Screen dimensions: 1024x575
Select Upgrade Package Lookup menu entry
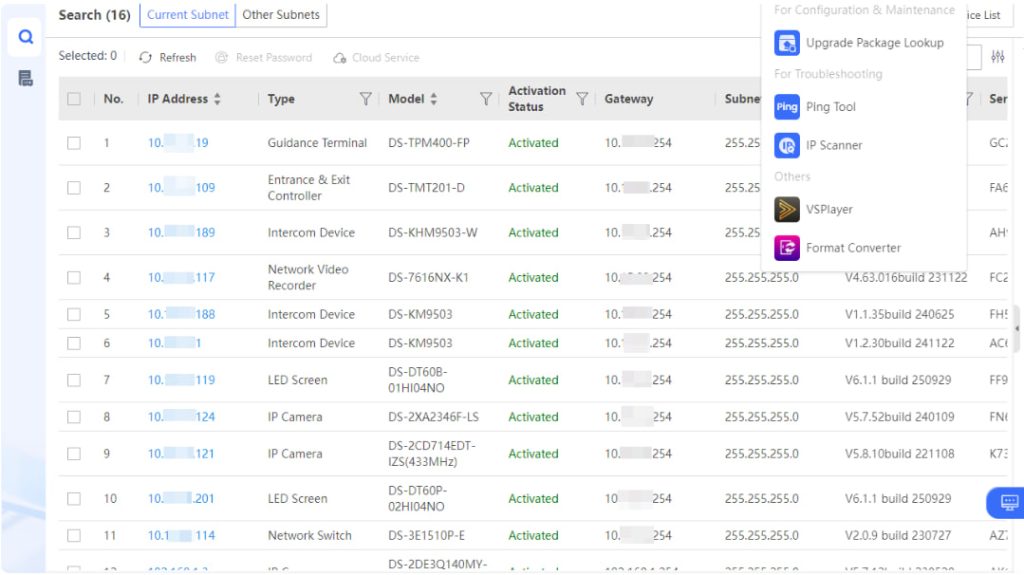pos(874,43)
